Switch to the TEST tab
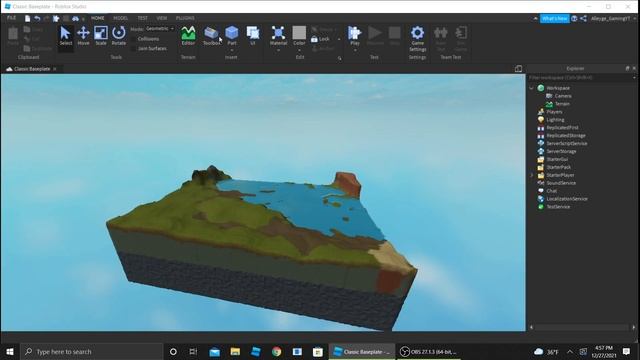 click(142, 18)
